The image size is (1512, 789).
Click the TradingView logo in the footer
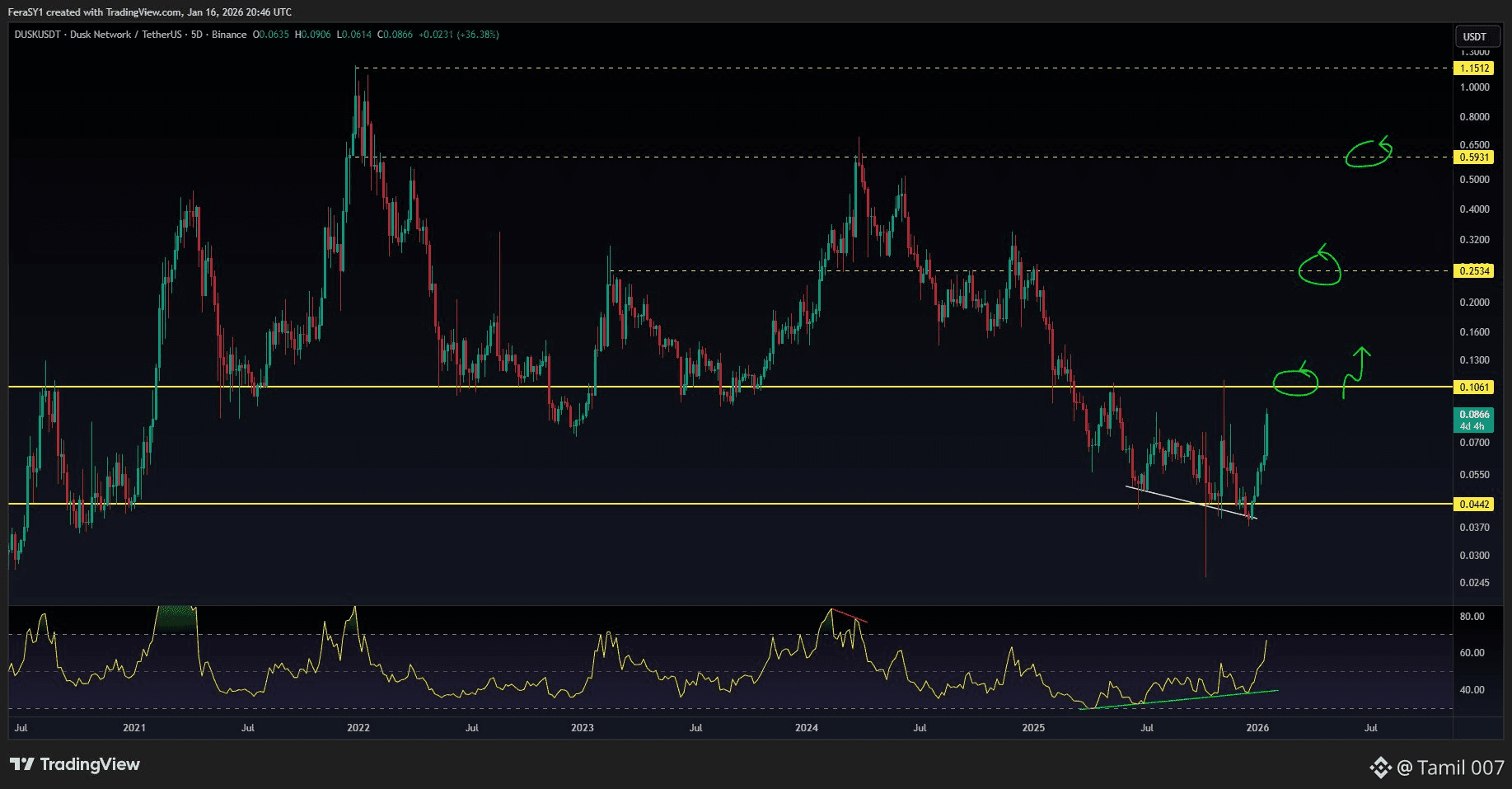pyautogui.click(x=75, y=764)
